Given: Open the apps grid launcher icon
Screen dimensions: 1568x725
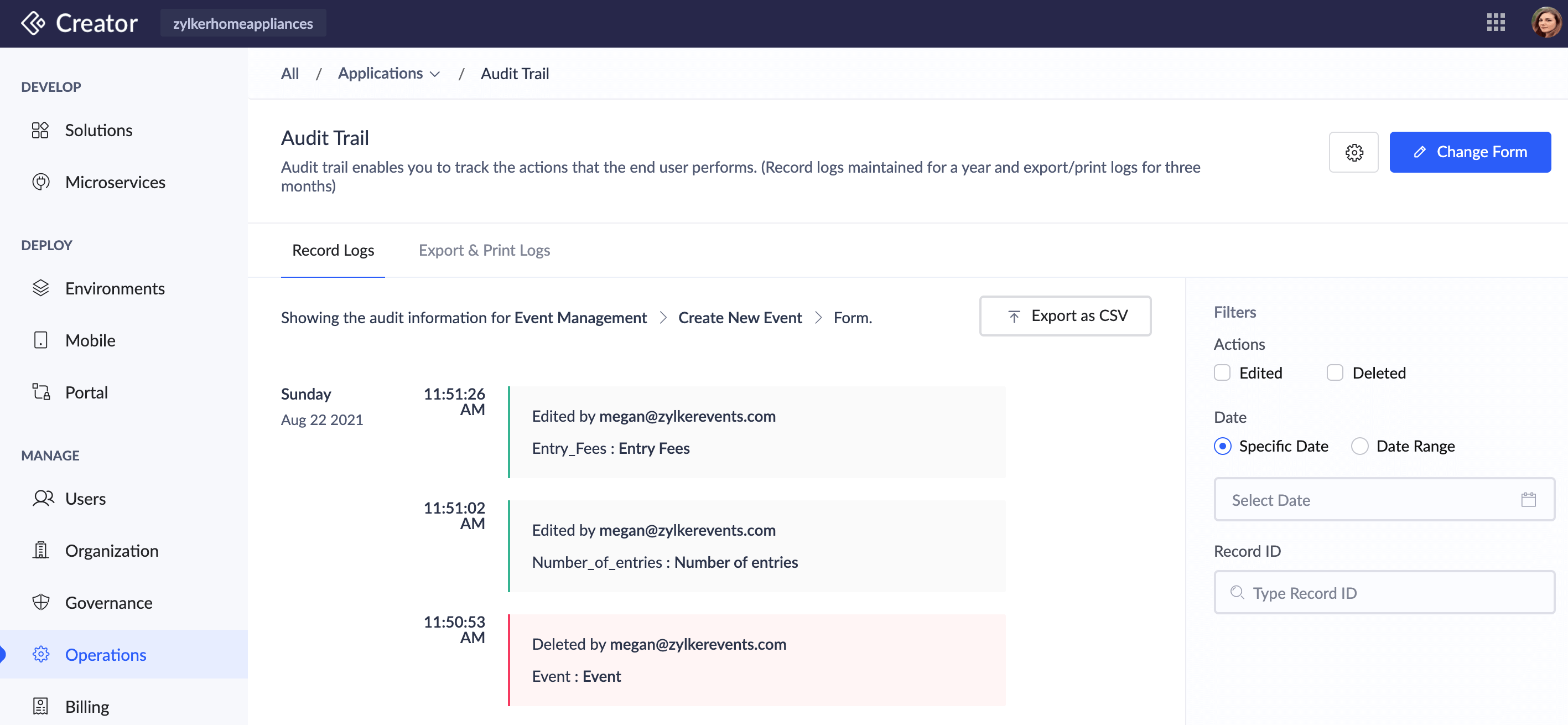Looking at the screenshot, I should pos(1496,23).
